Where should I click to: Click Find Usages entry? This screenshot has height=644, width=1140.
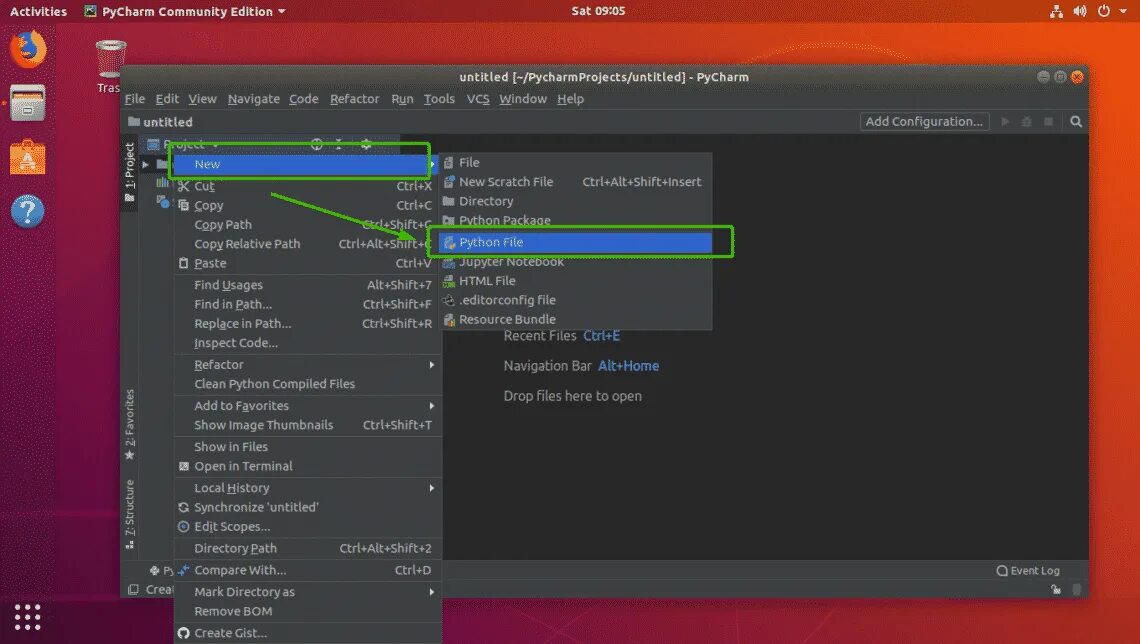click(307, 285)
